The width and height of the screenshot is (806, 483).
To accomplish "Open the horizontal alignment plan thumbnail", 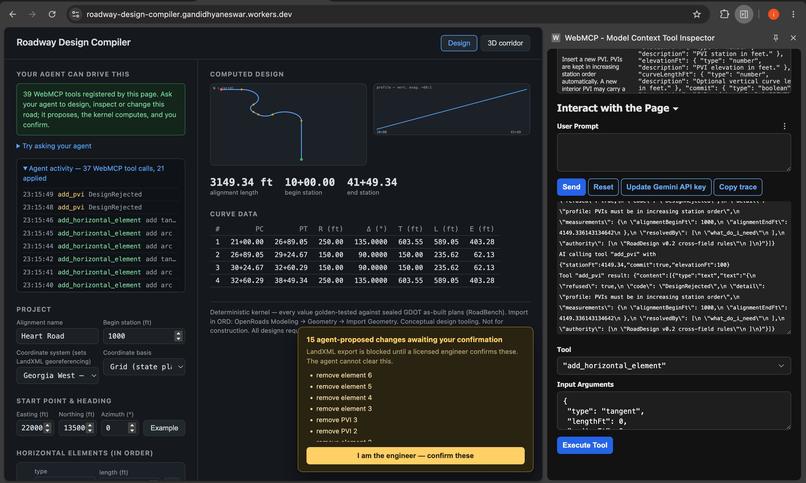I will pos(288,124).
